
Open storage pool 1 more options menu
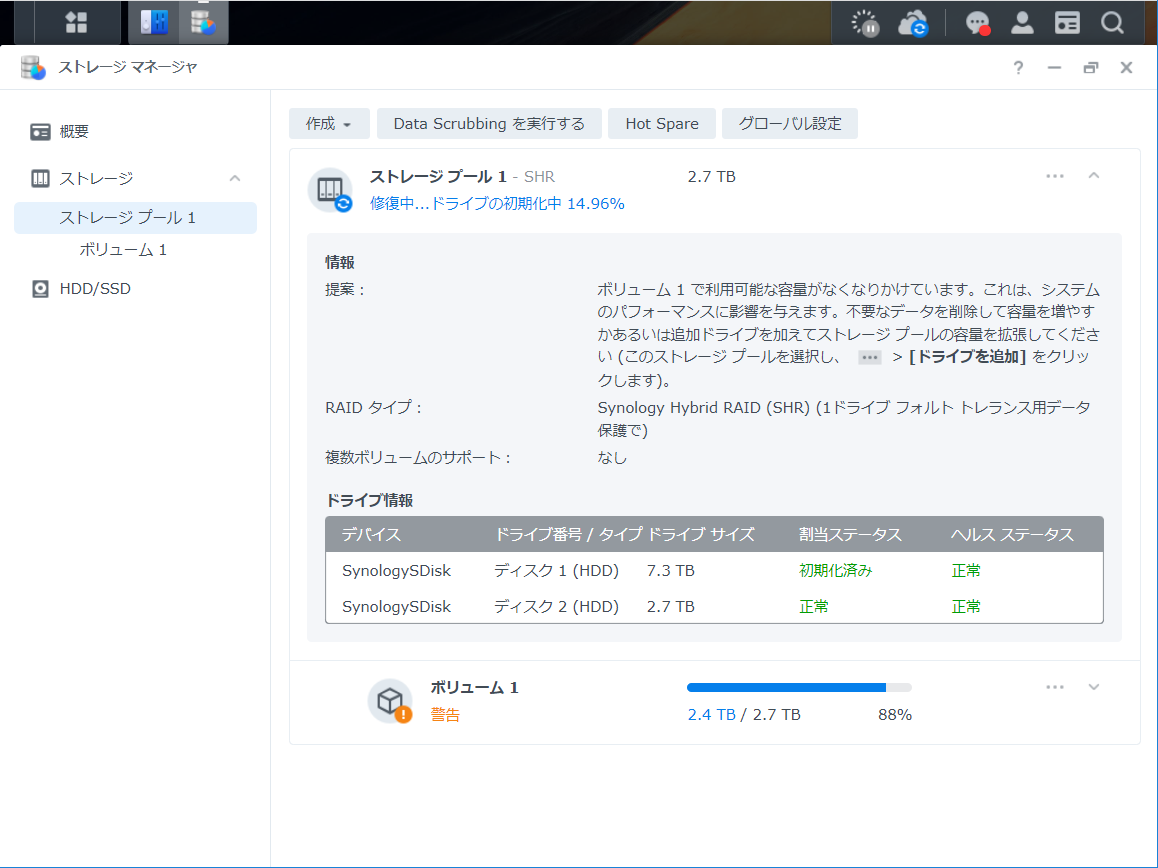1055,176
